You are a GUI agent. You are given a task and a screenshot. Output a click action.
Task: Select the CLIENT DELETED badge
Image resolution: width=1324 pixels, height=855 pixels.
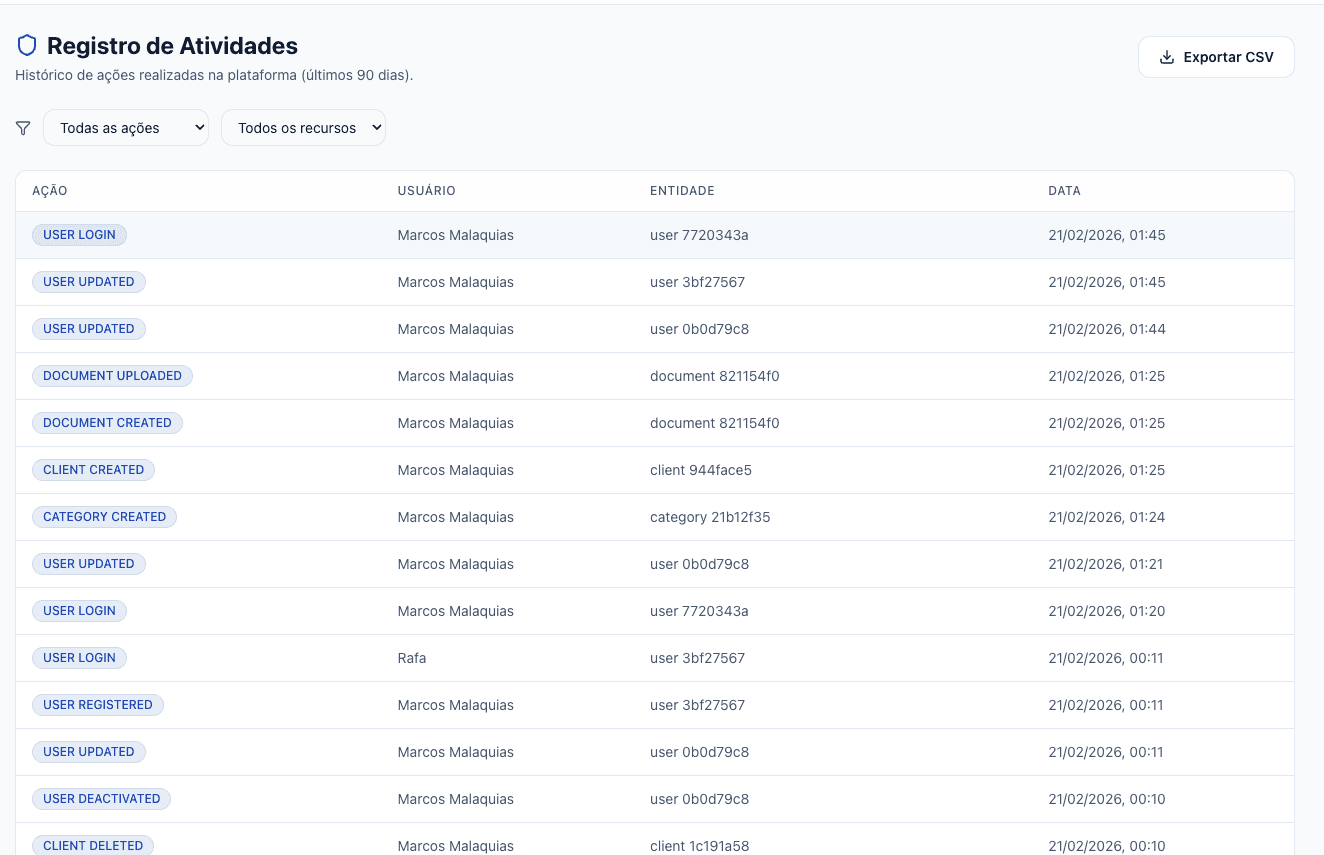coord(92,845)
